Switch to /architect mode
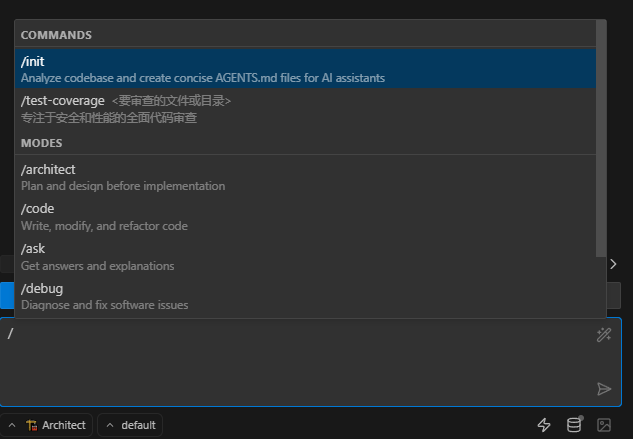The width and height of the screenshot is (633, 439). pyautogui.click(x=305, y=177)
